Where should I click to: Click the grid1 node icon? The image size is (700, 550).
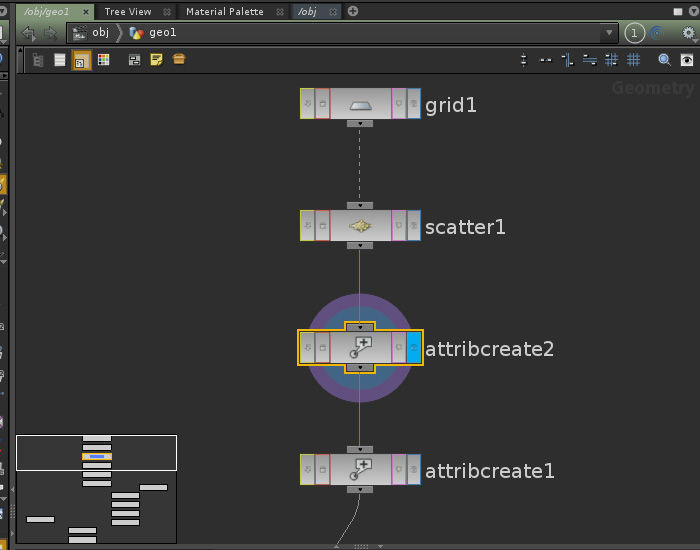(x=360, y=104)
